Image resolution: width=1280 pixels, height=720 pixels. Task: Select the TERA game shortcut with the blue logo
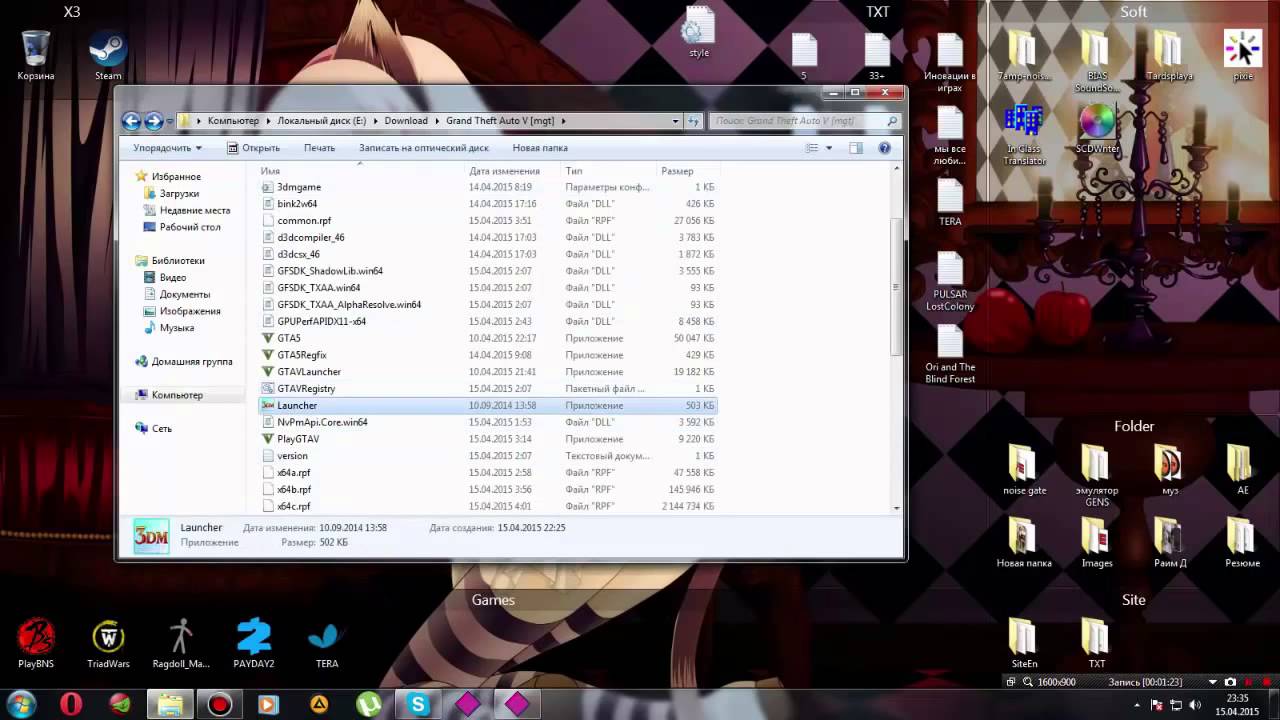tap(326, 644)
